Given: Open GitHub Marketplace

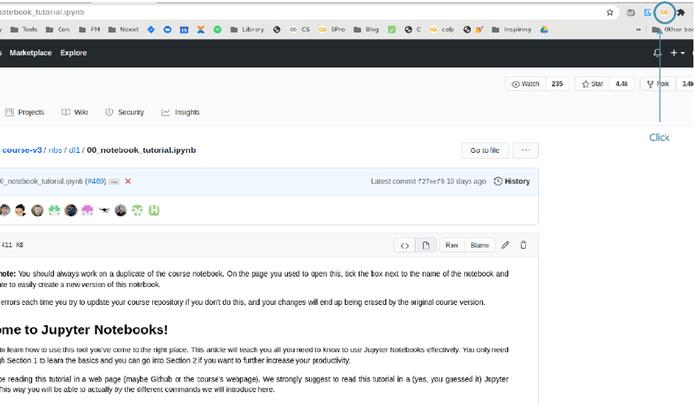Looking at the screenshot, I should click(31, 53).
